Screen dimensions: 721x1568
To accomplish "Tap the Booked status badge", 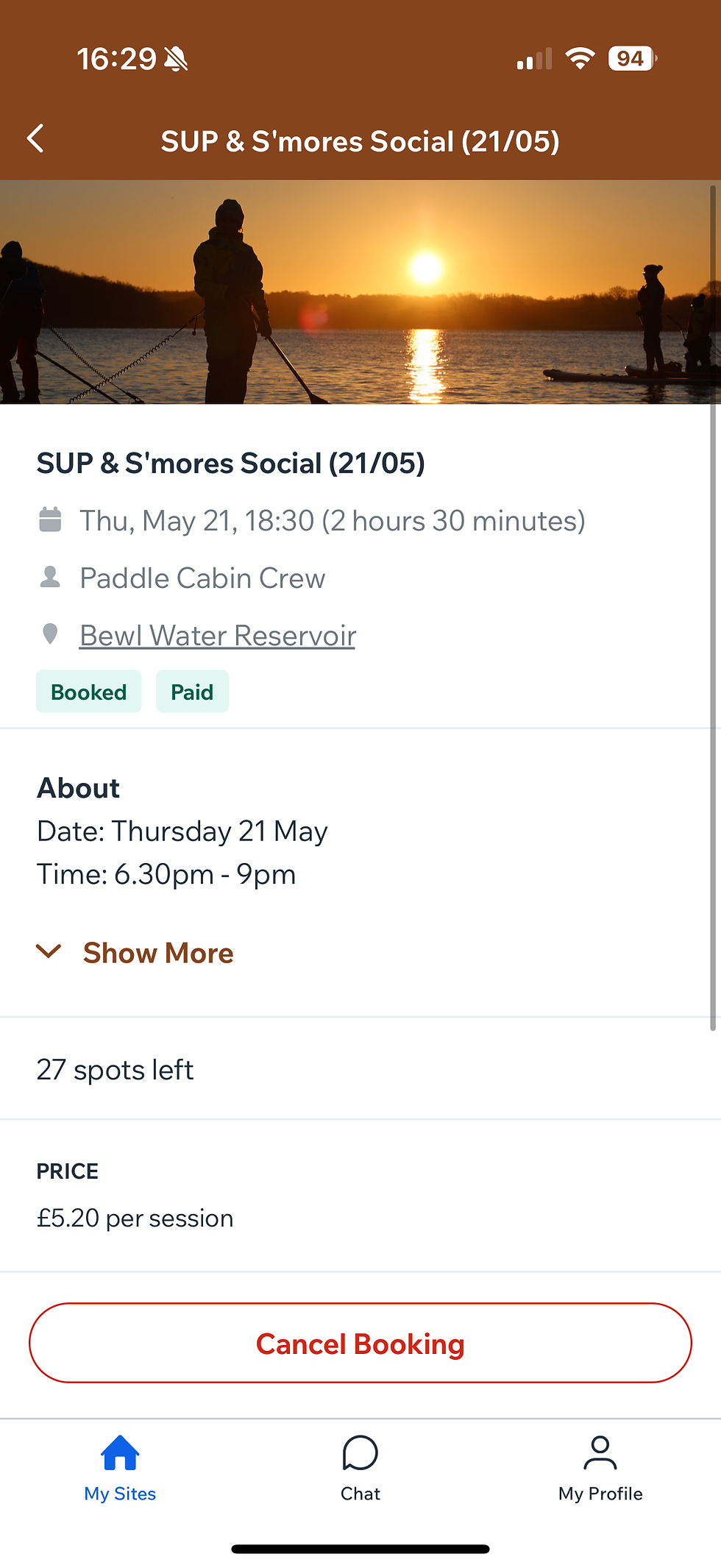I will (x=89, y=692).
